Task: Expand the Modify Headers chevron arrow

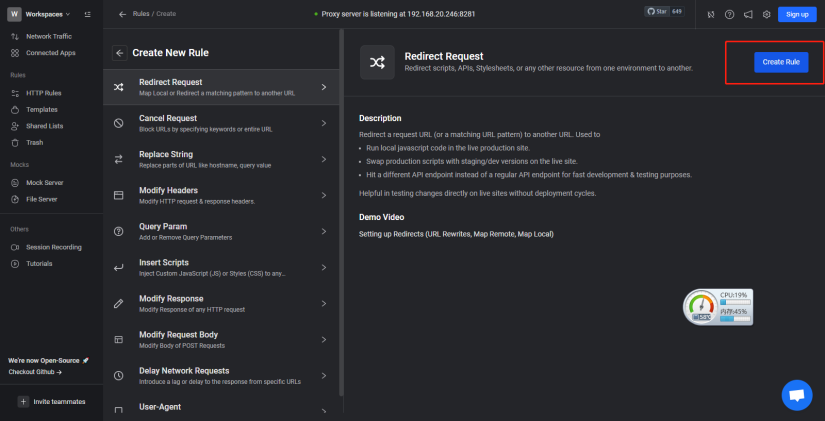Action: pos(324,195)
